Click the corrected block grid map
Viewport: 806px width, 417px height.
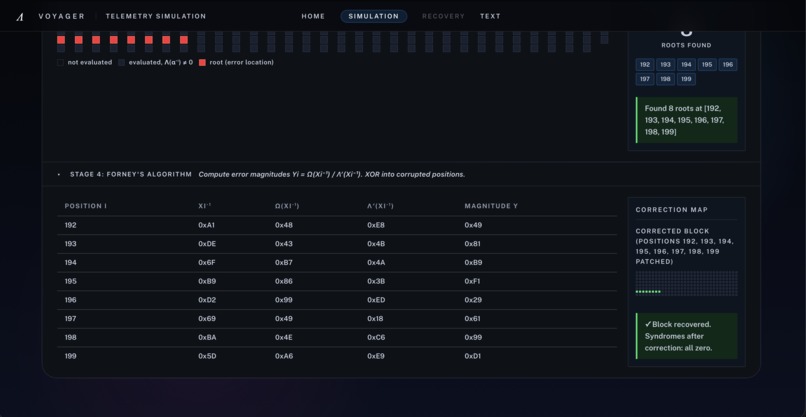(686, 283)
